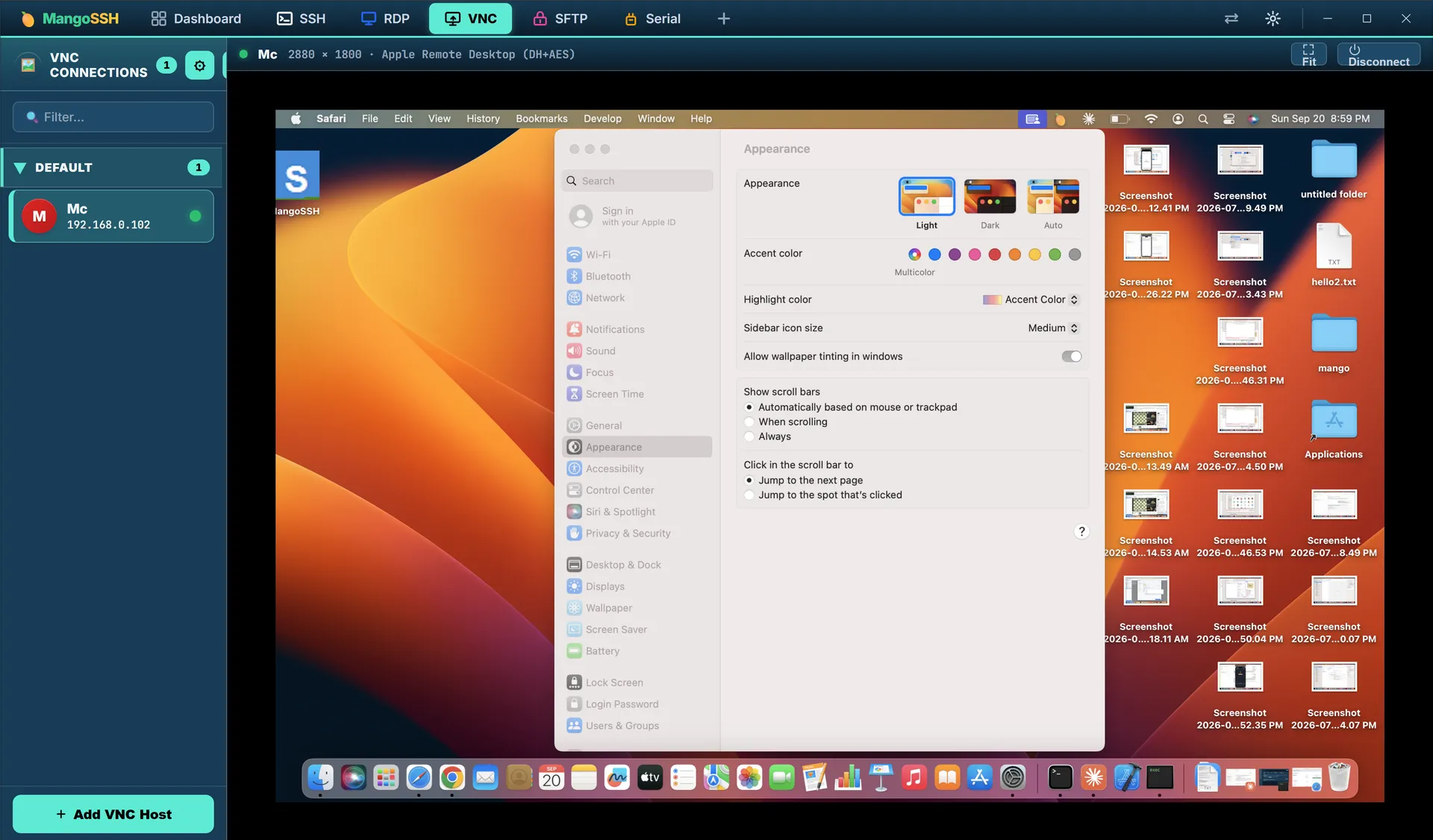This screenshot has height=840, width=1433.
Task: Switch to the Serial tab
Action: pyautogui.click(x=653, y=19)
